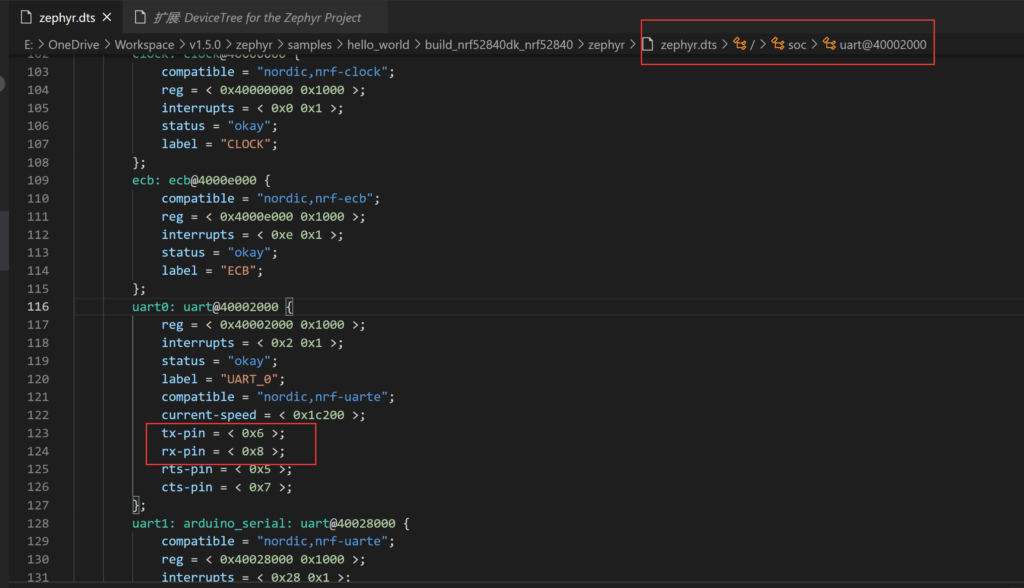
Task: Click line number 116 in the gutter
Action: [38, 306]
